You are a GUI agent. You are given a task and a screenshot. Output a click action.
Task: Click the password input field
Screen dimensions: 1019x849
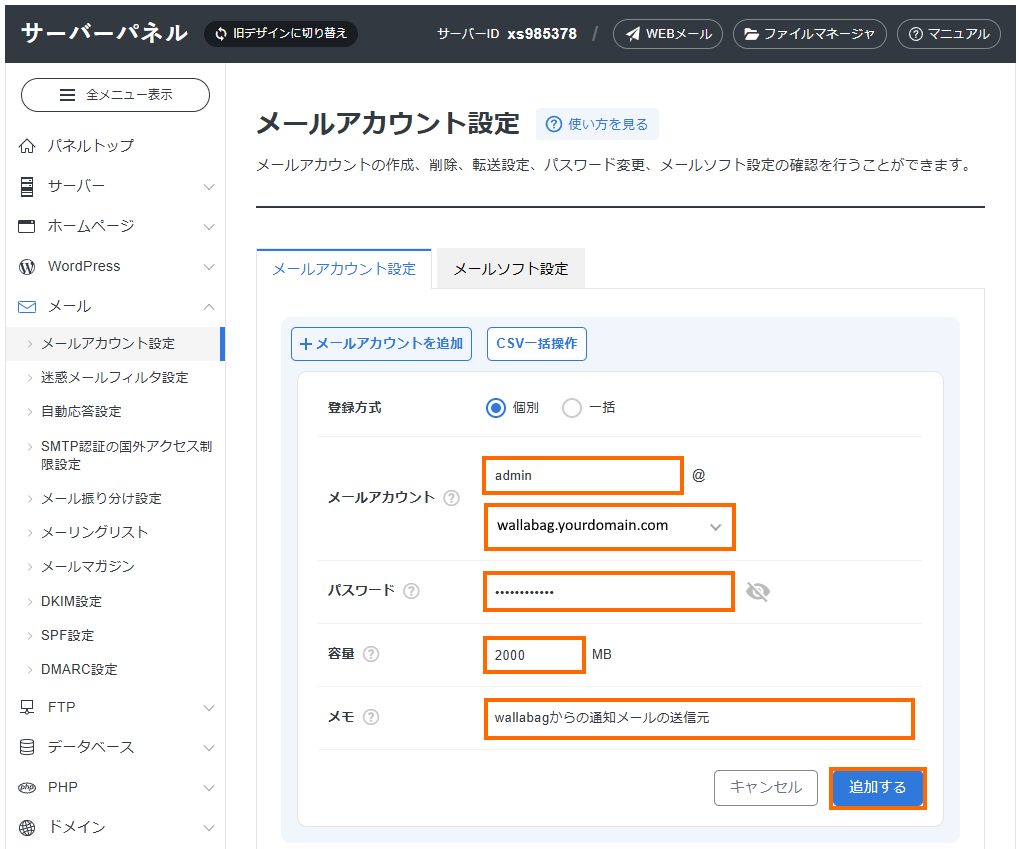609,592
